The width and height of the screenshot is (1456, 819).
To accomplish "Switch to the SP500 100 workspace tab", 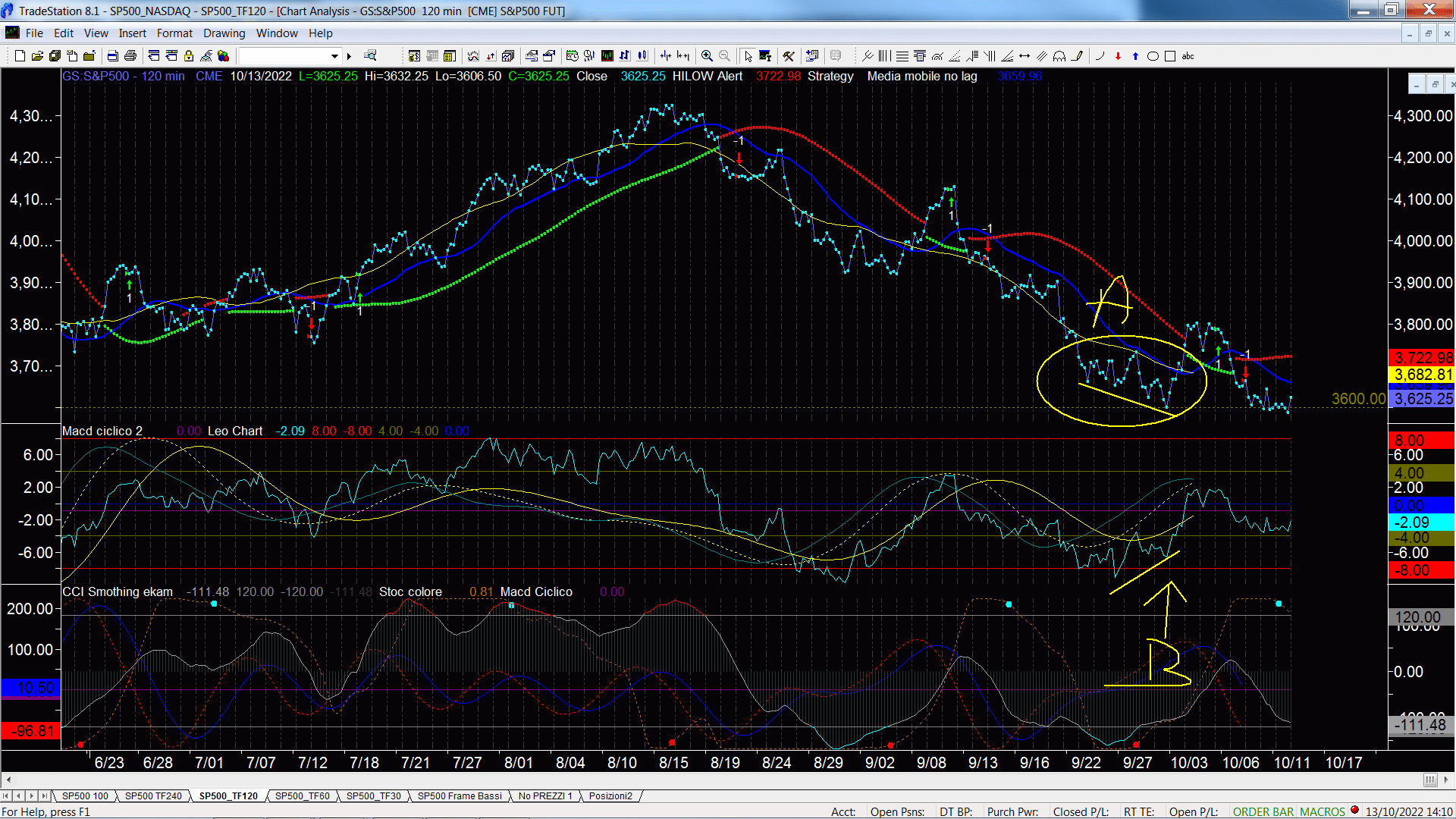I will [x=85, y=796].
